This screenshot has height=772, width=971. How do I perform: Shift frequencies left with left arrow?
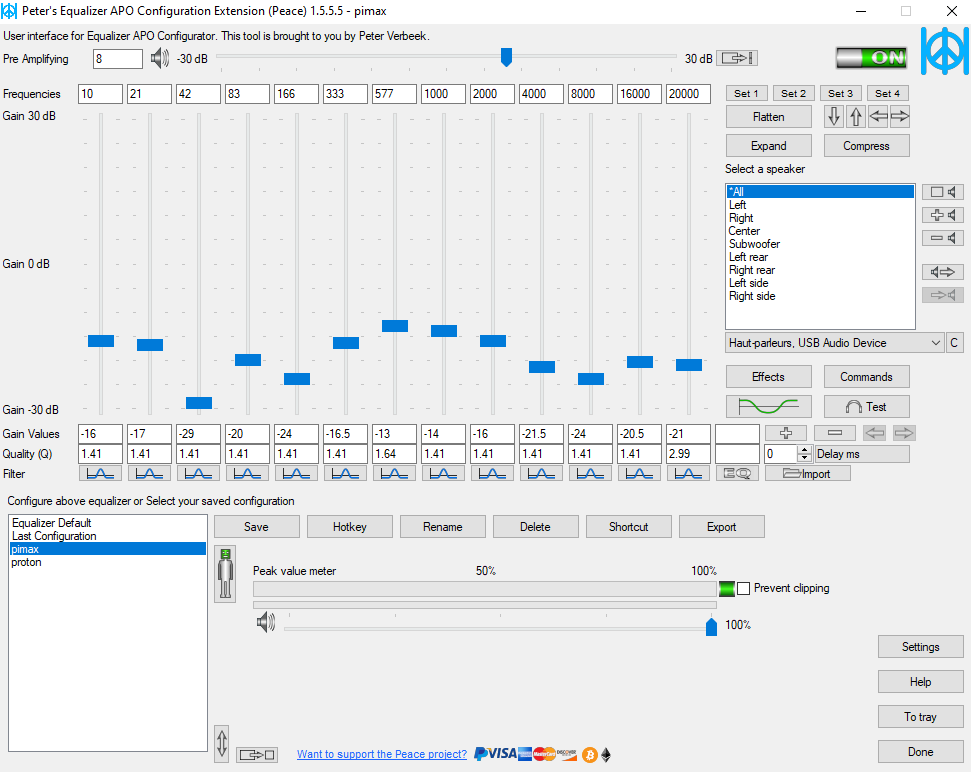pyautogui.click(x=877, y=116)
